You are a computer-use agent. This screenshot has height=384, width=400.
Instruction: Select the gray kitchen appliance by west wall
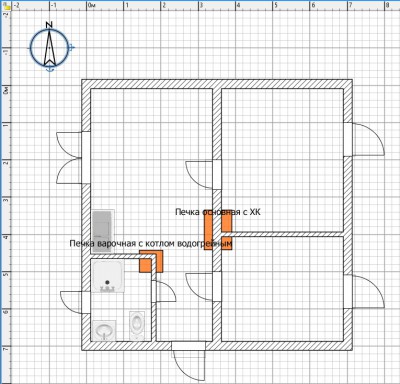tap(103, 232)
